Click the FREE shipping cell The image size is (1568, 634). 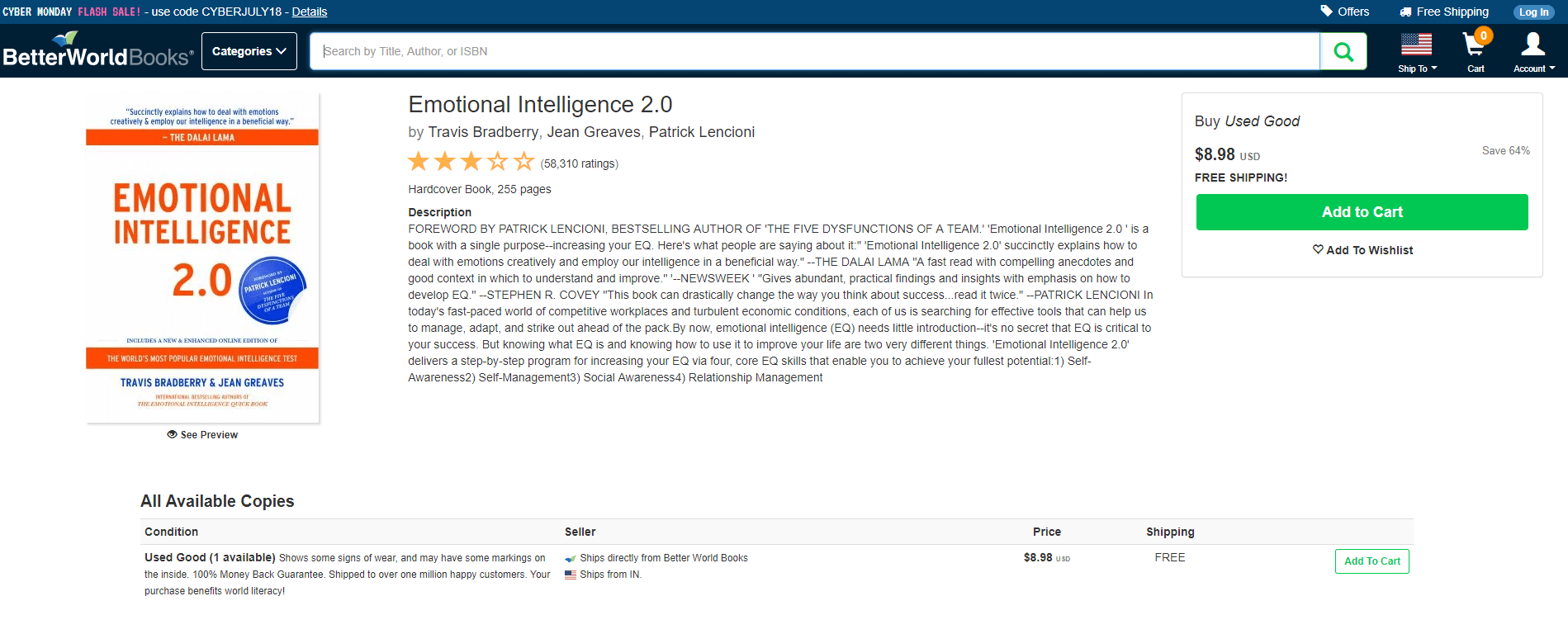1170,558
